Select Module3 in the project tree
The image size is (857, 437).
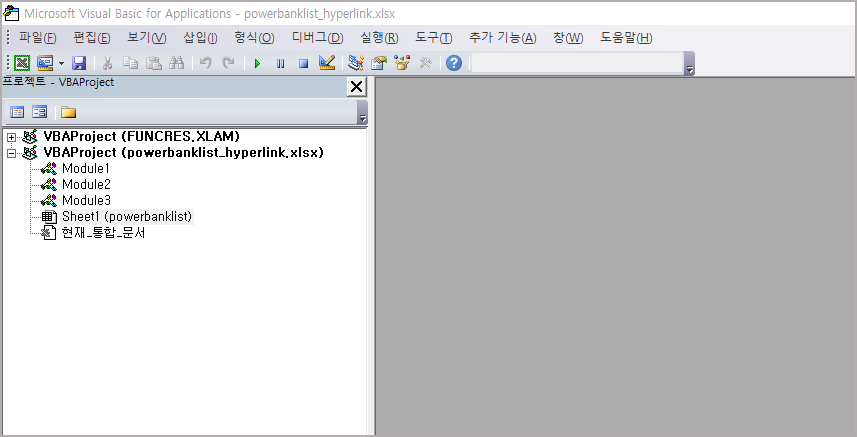(x=86, y=200)
